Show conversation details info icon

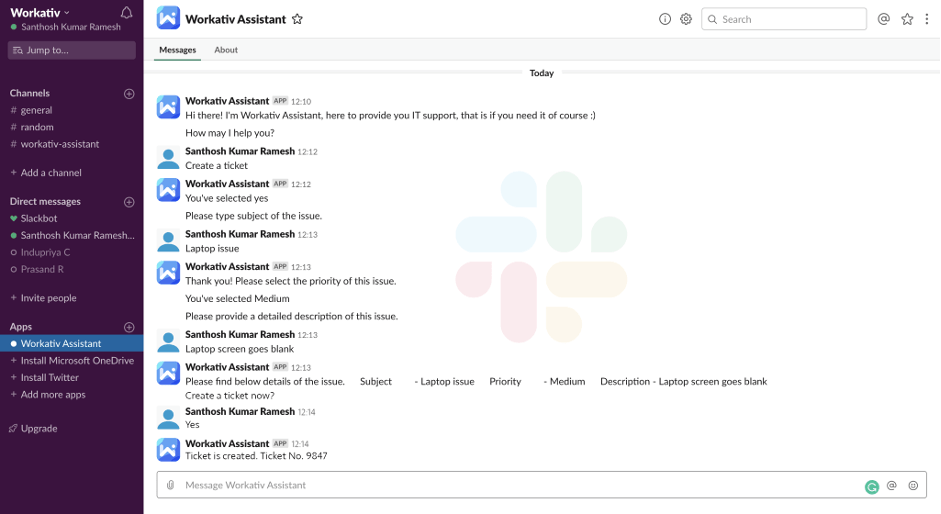tap(665, 19)
